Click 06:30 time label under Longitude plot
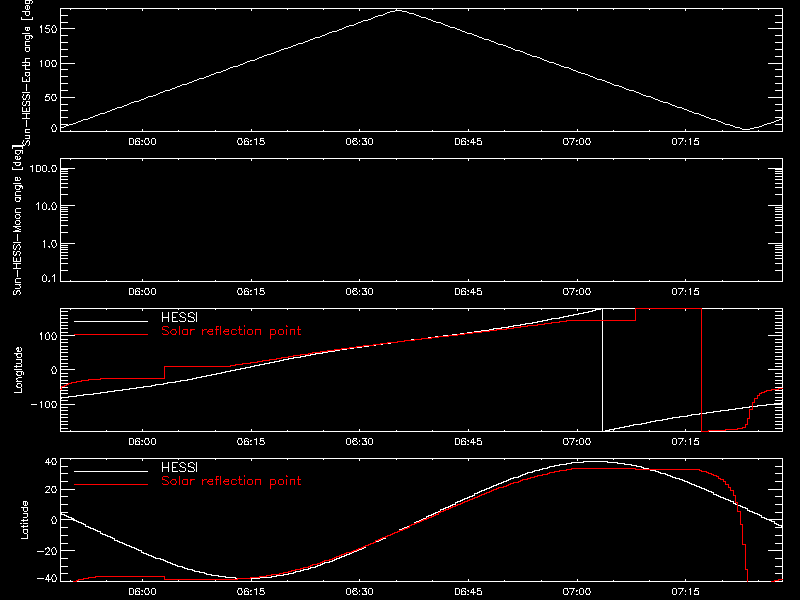The width and height of the screenshot is (800, 600). tap(360, 442)
